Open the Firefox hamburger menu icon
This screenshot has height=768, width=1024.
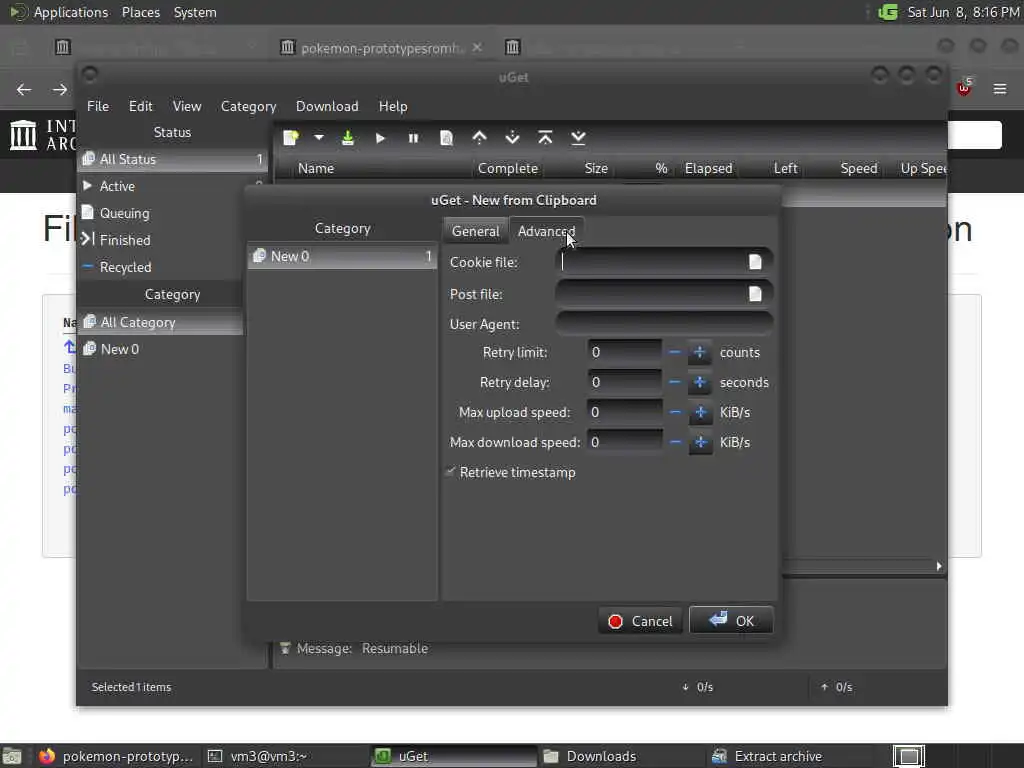point(1000,89)
